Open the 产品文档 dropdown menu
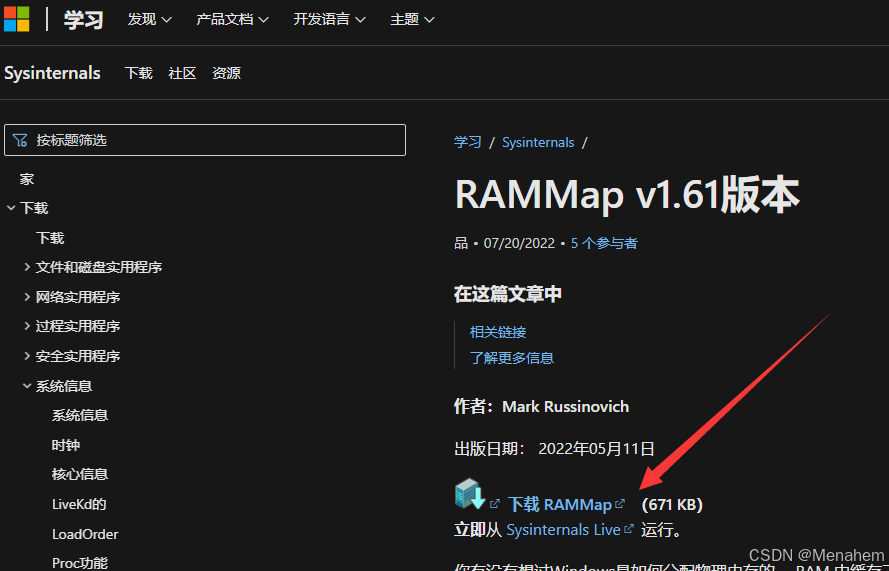 click(x=232, y=19)
